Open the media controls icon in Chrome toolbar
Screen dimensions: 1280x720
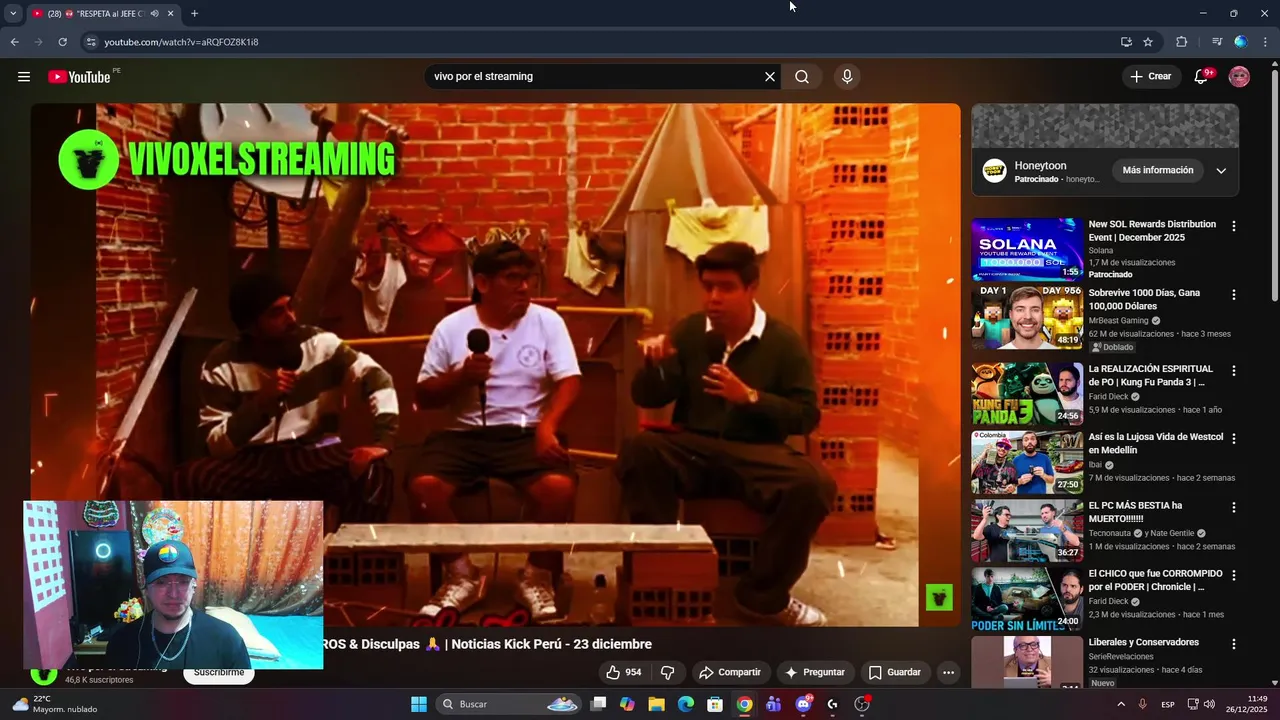[1216, 42]
